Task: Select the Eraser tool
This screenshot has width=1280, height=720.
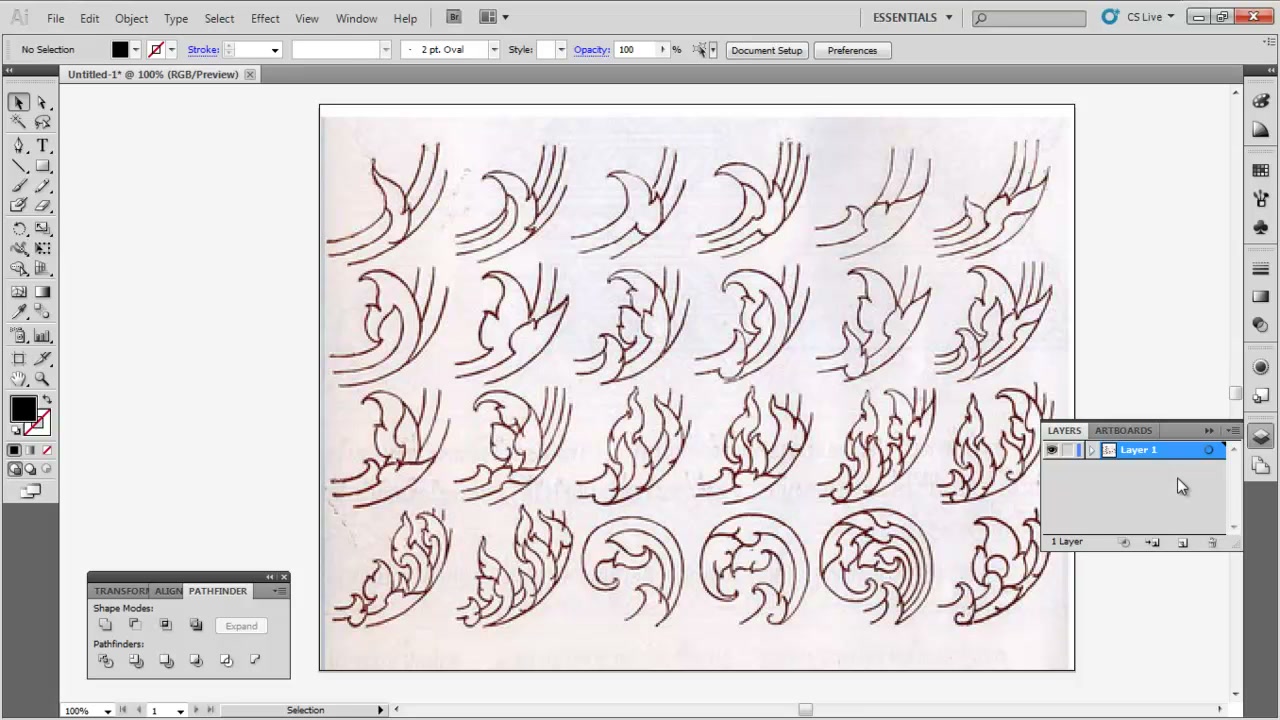Action: click(43, 206)
